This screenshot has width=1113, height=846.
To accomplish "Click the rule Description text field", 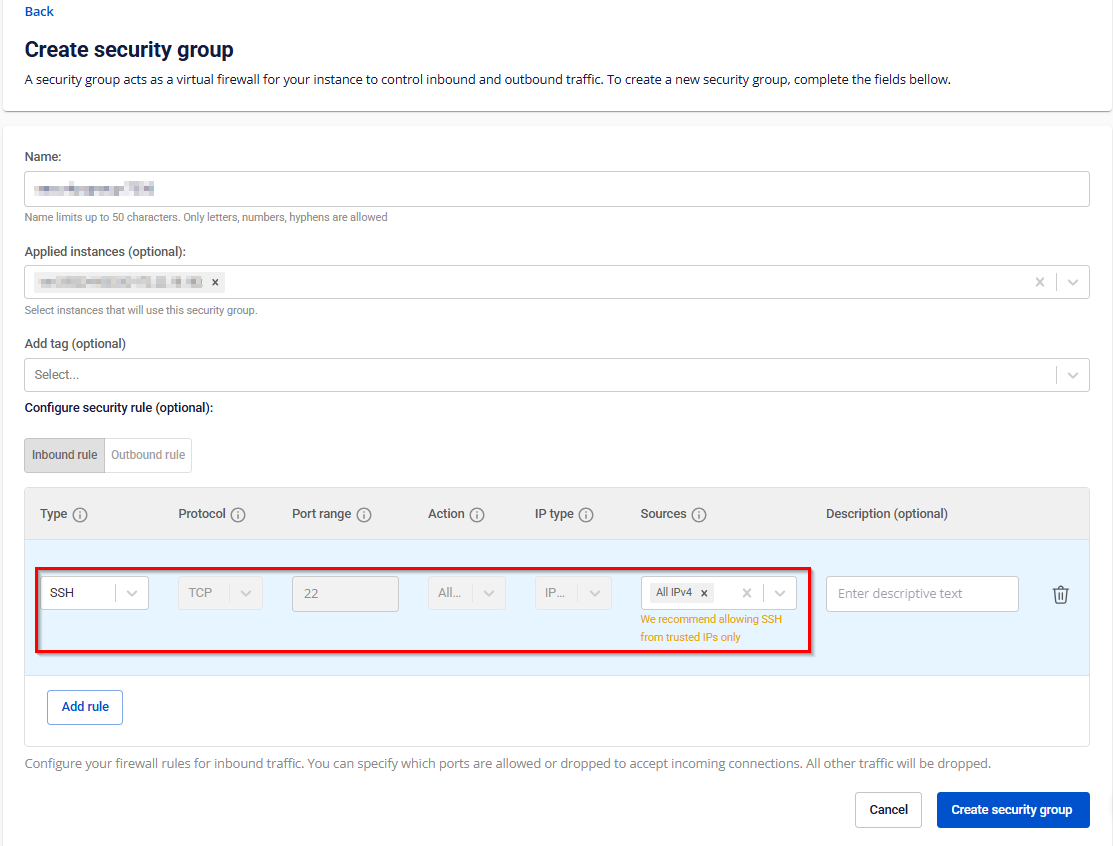I will pos(921,594).
